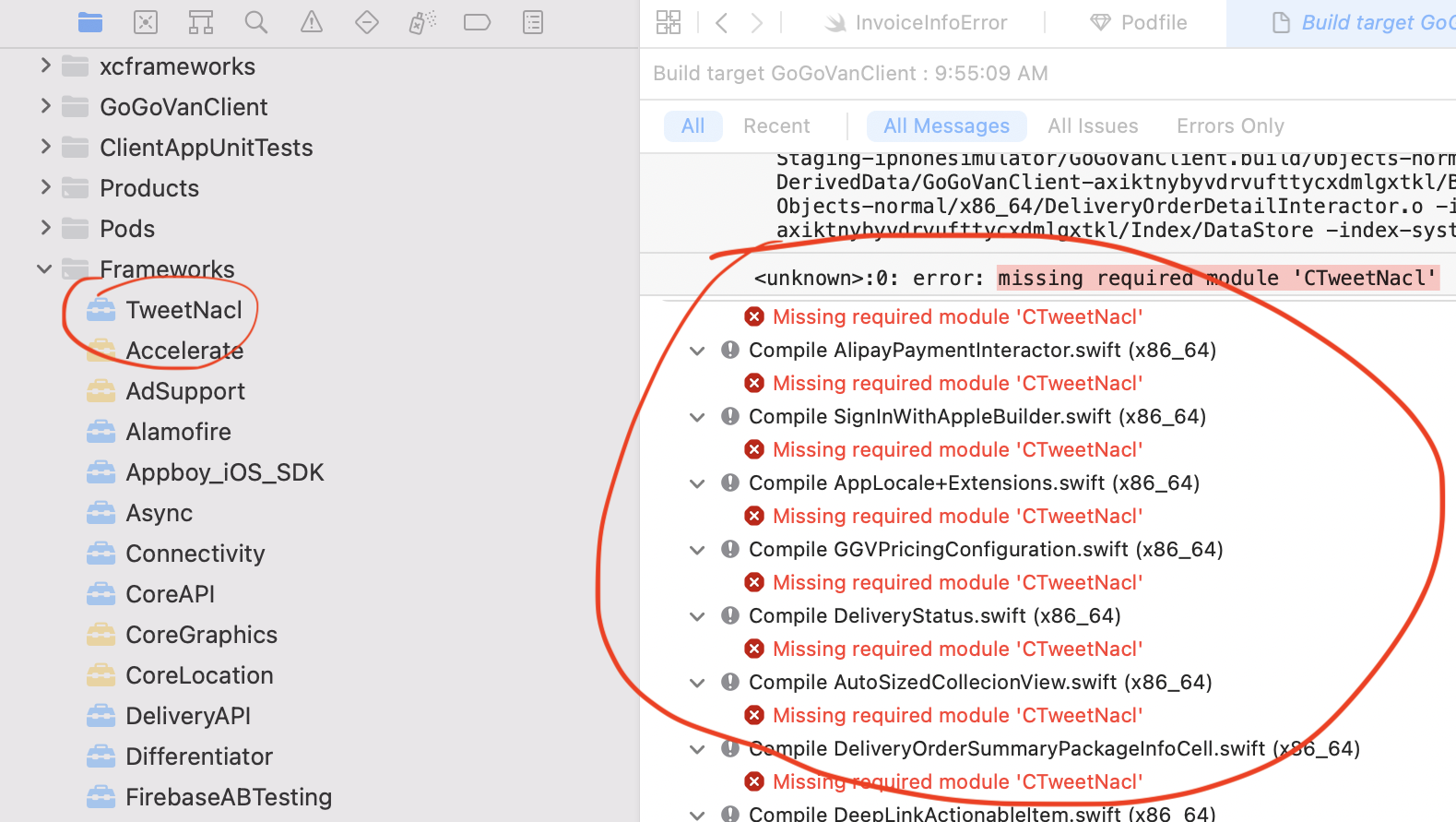Screen dimensions: 1456x822
Task: Expand the Pods folder
Action: tap(45, 228)
